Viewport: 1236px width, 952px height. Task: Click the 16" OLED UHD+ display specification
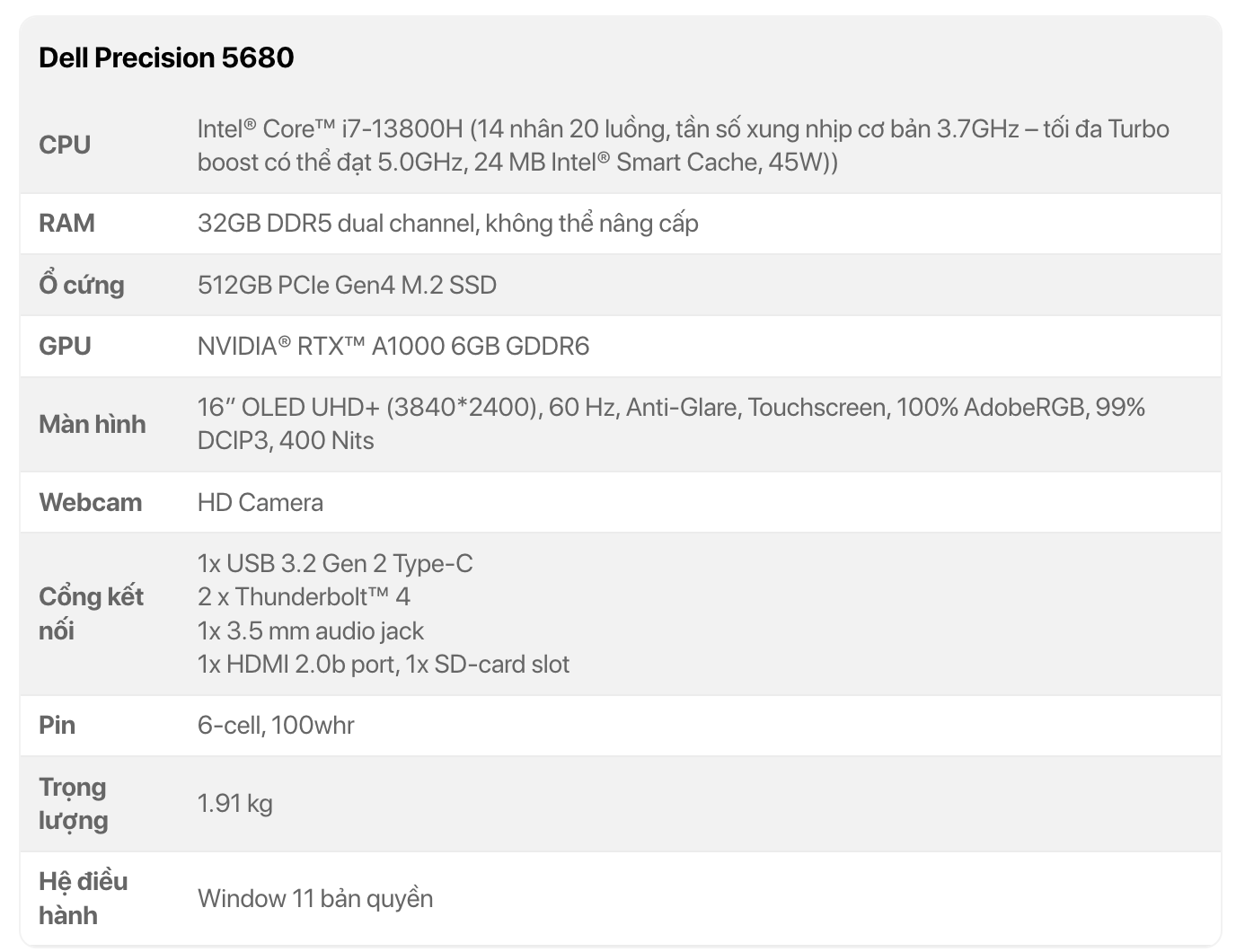(x=670, y=424)
